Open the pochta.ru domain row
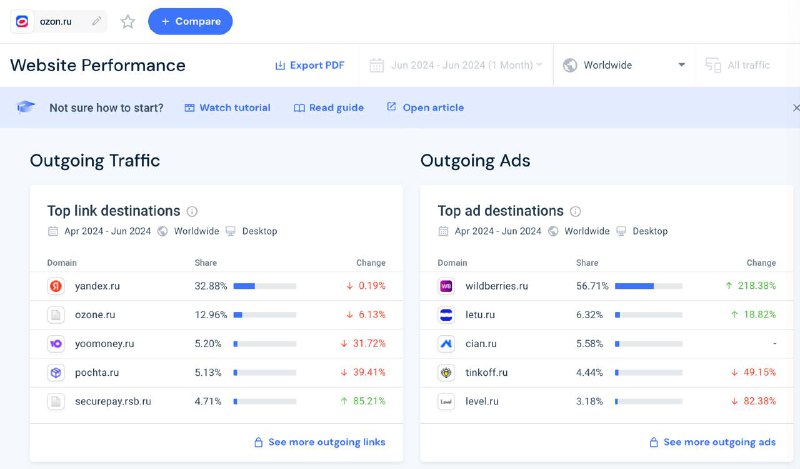 click(216, 373)
